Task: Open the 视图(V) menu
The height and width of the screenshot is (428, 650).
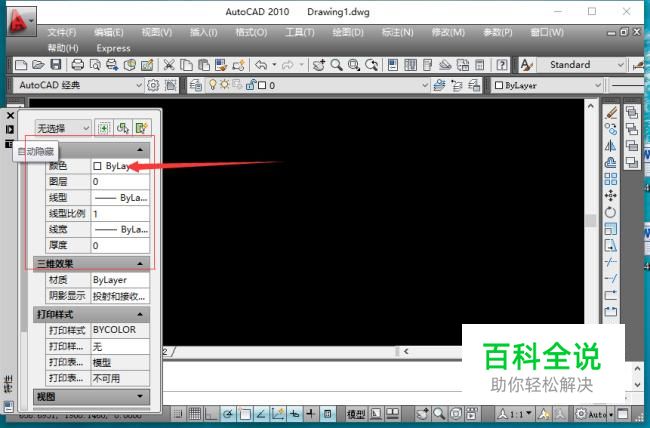Action: [x=157, y=32]
